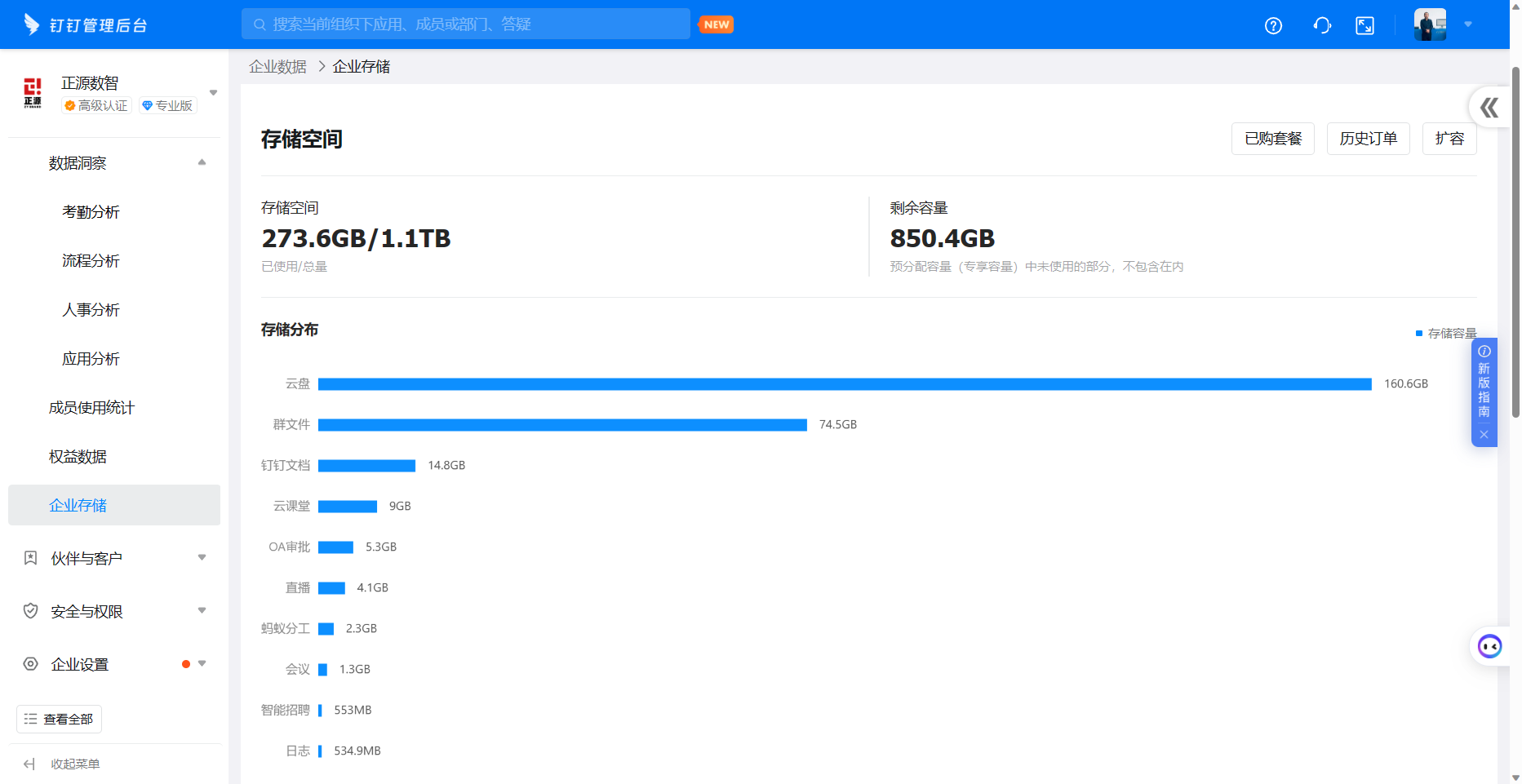The height and width of the screenshot is (784, 1522).
Task: Click the 已购套餐 button
Action: click(x=1273, y=139)
